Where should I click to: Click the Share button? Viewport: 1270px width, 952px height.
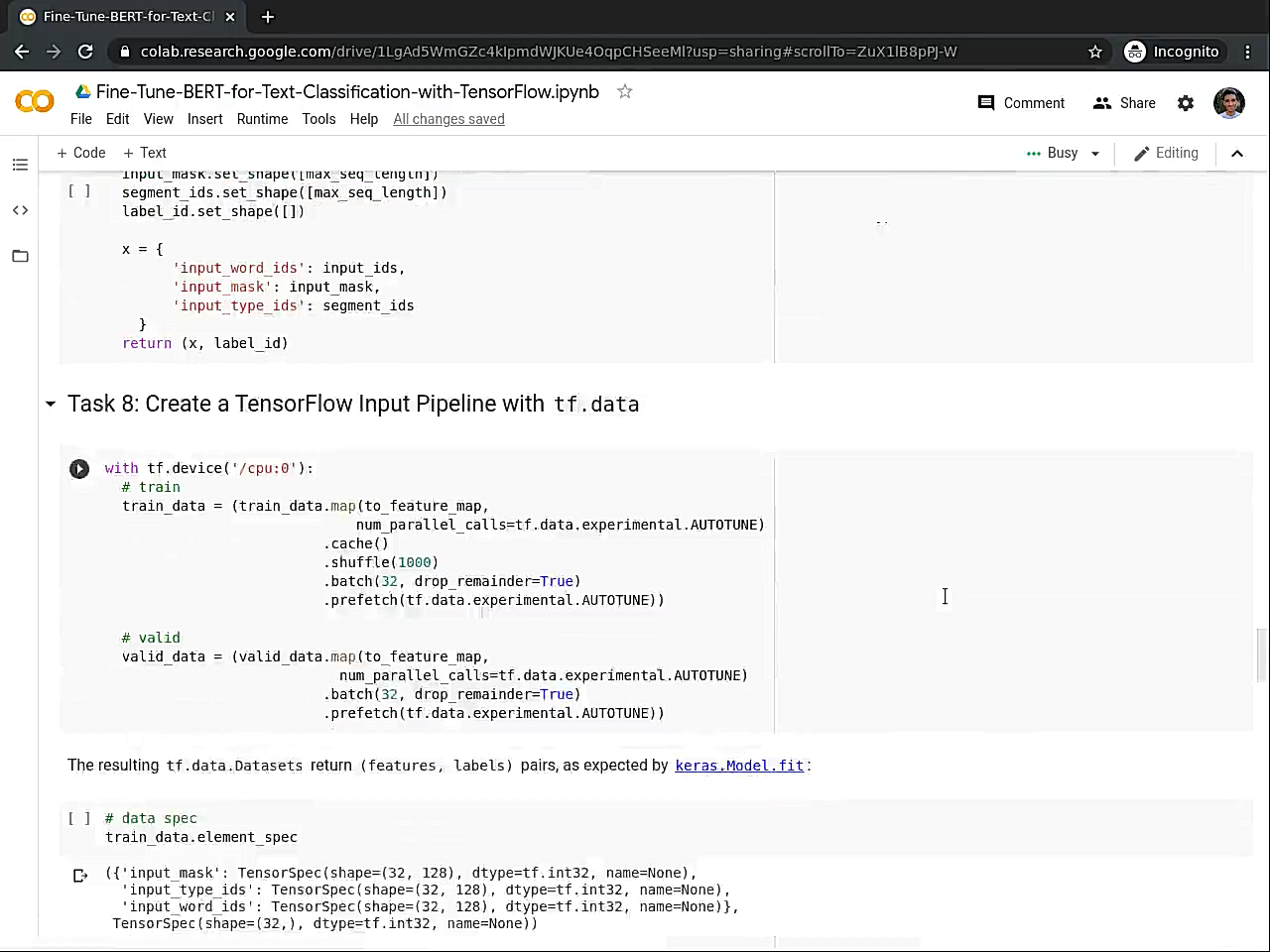(x=1124, y=103)
